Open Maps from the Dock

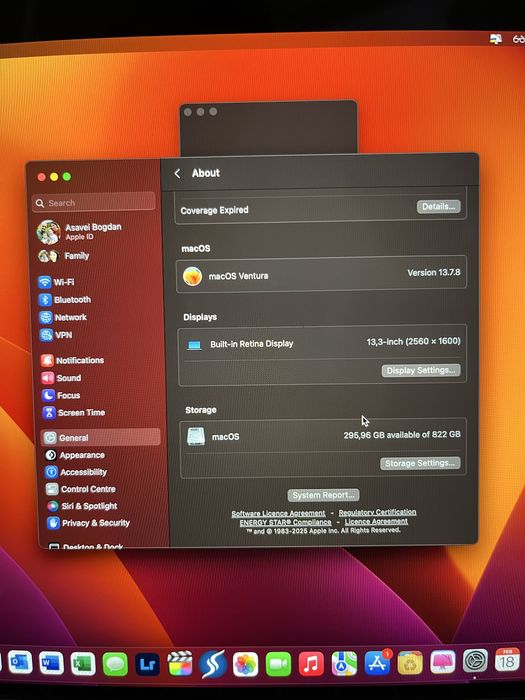click(x=344, y=663)
